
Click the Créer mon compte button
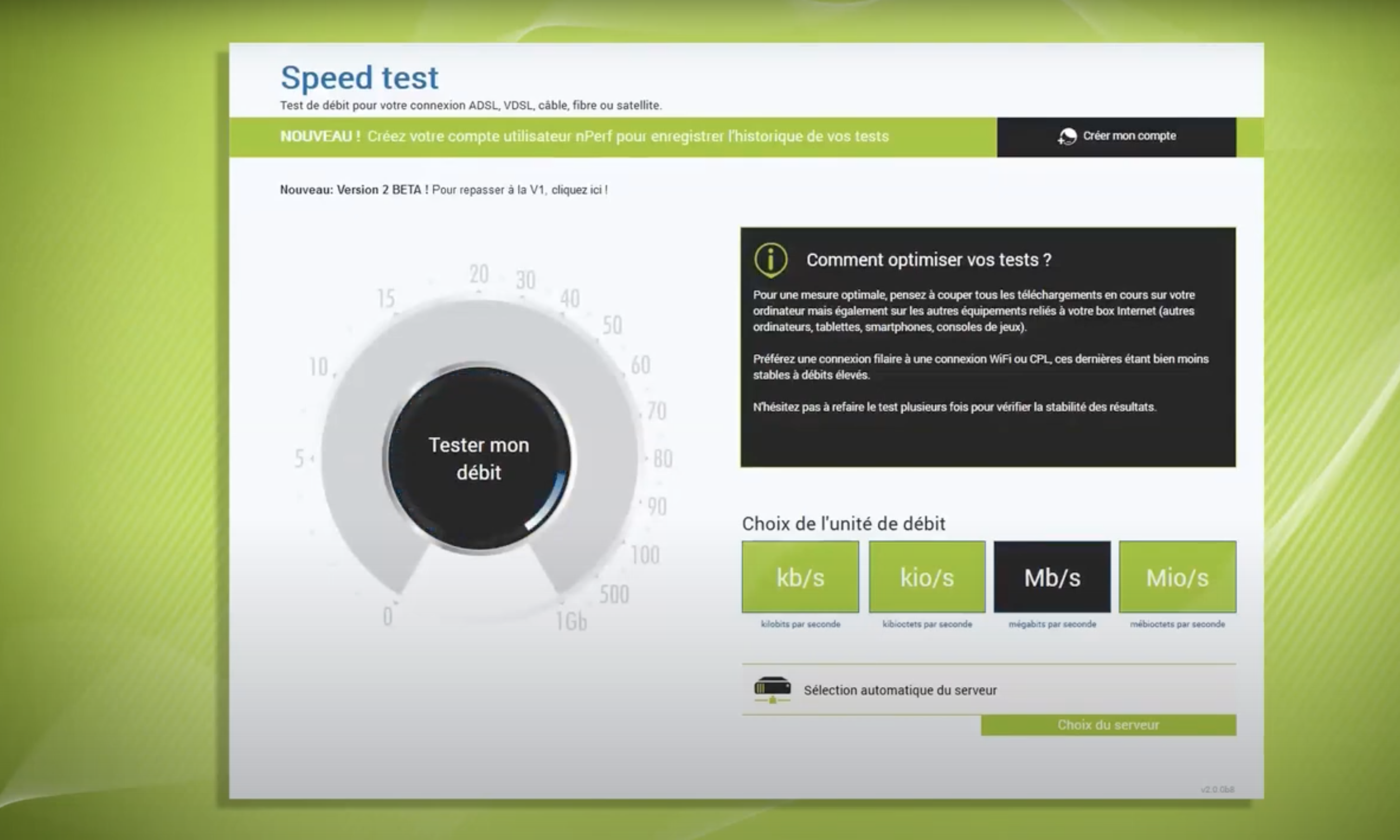point(1116,137)
